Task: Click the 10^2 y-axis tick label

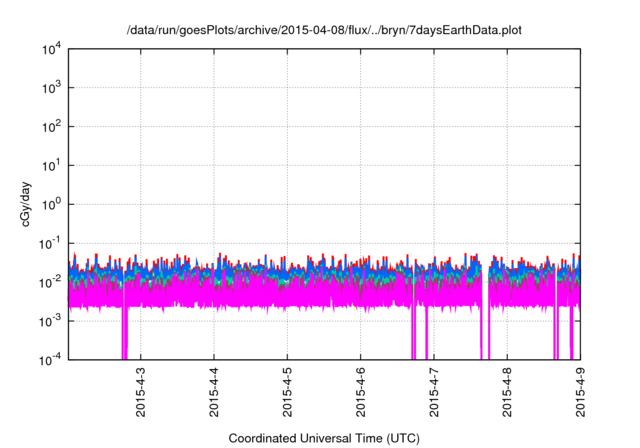Action: point(52,127)
